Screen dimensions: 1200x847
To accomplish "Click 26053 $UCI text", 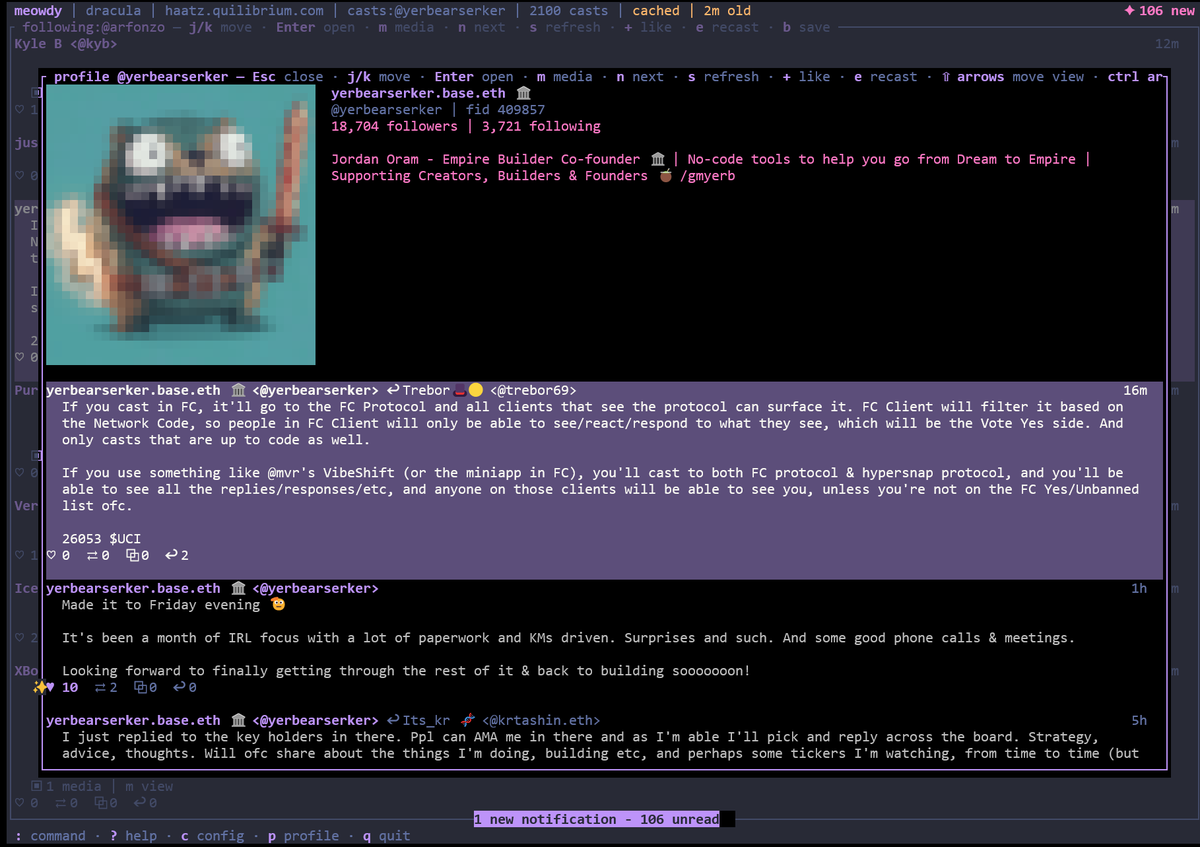I will tap(101, 539).
